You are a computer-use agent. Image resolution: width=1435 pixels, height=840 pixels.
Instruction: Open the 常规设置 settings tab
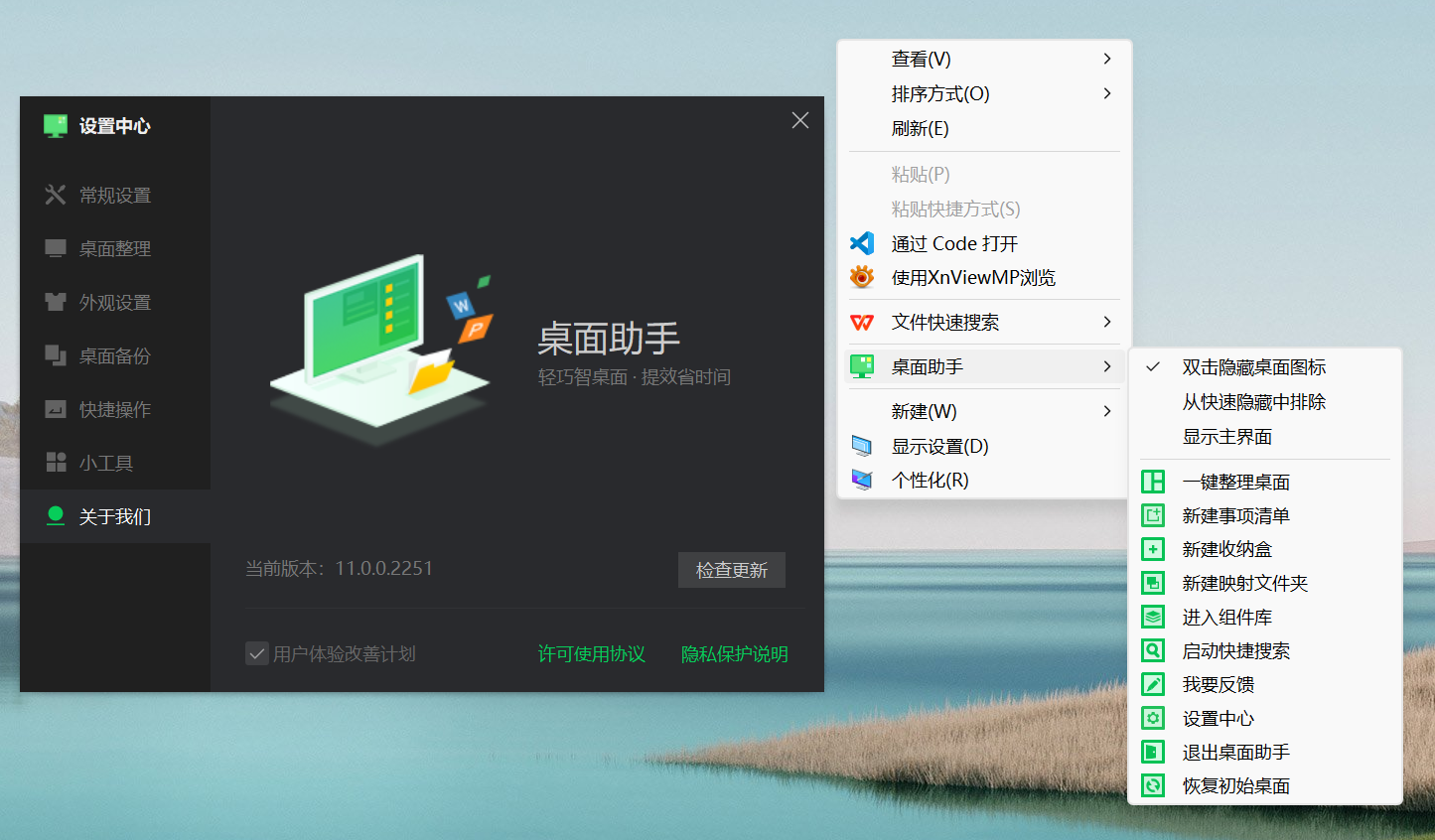coord(114,196)
